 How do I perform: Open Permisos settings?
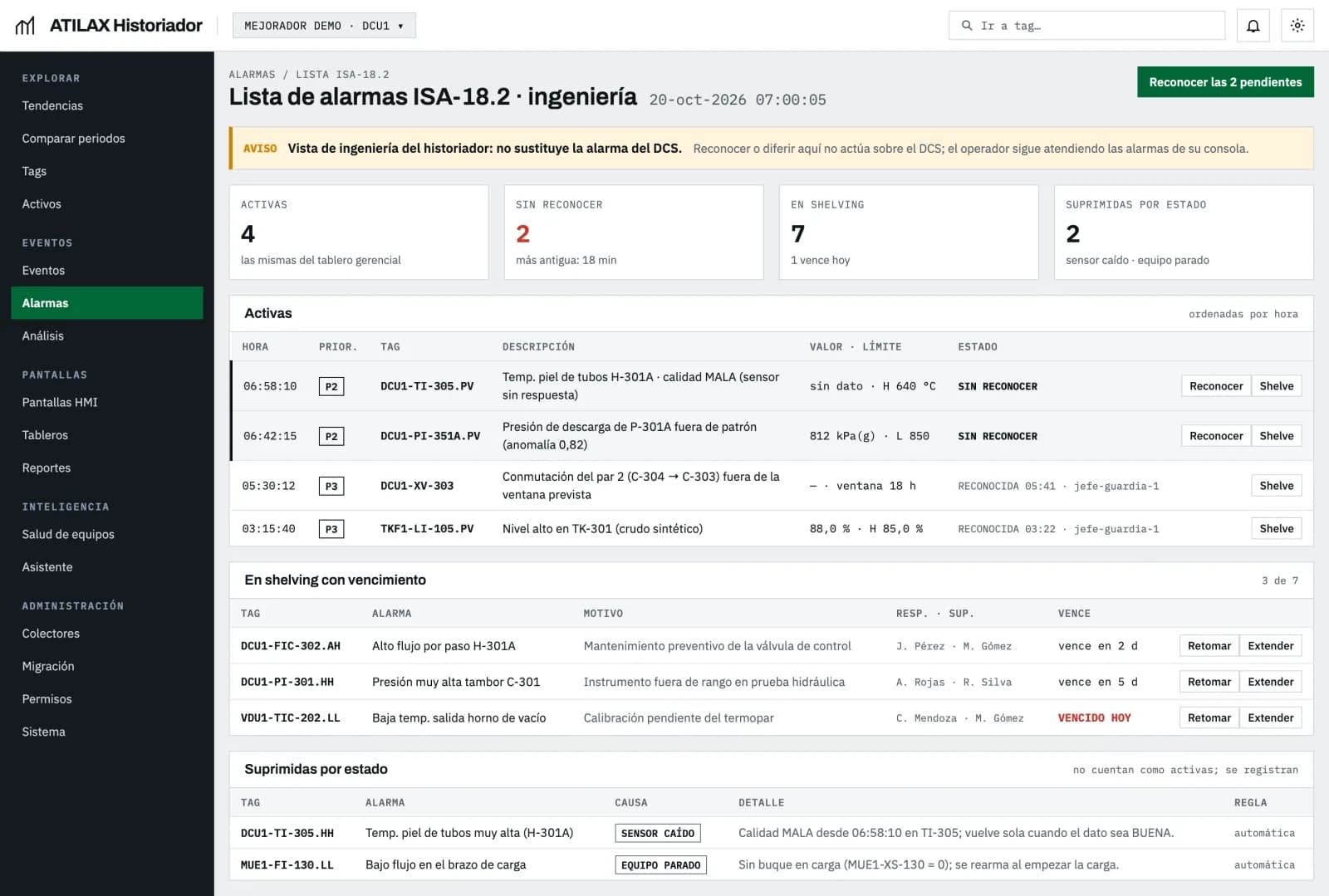(x=107, y=699)
